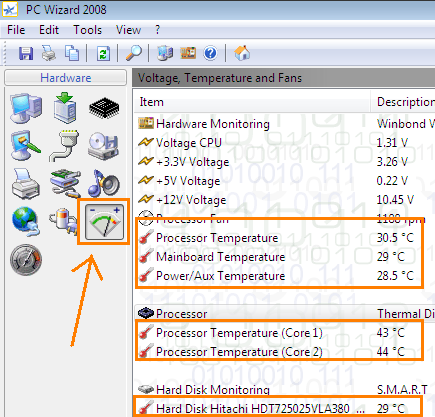Image resolution: width=435 pixels, height=417 pixels.
Task: Click the Hardware panel header button
Action: [66, 78]
